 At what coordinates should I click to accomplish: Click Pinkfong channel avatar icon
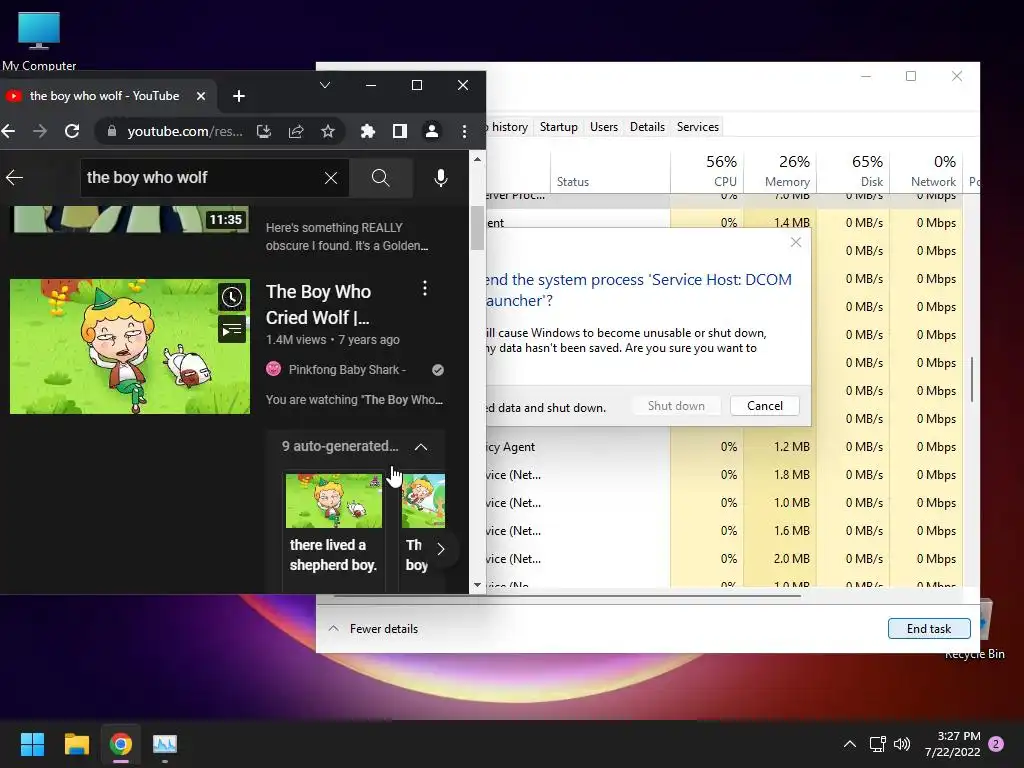click(274, 369)
